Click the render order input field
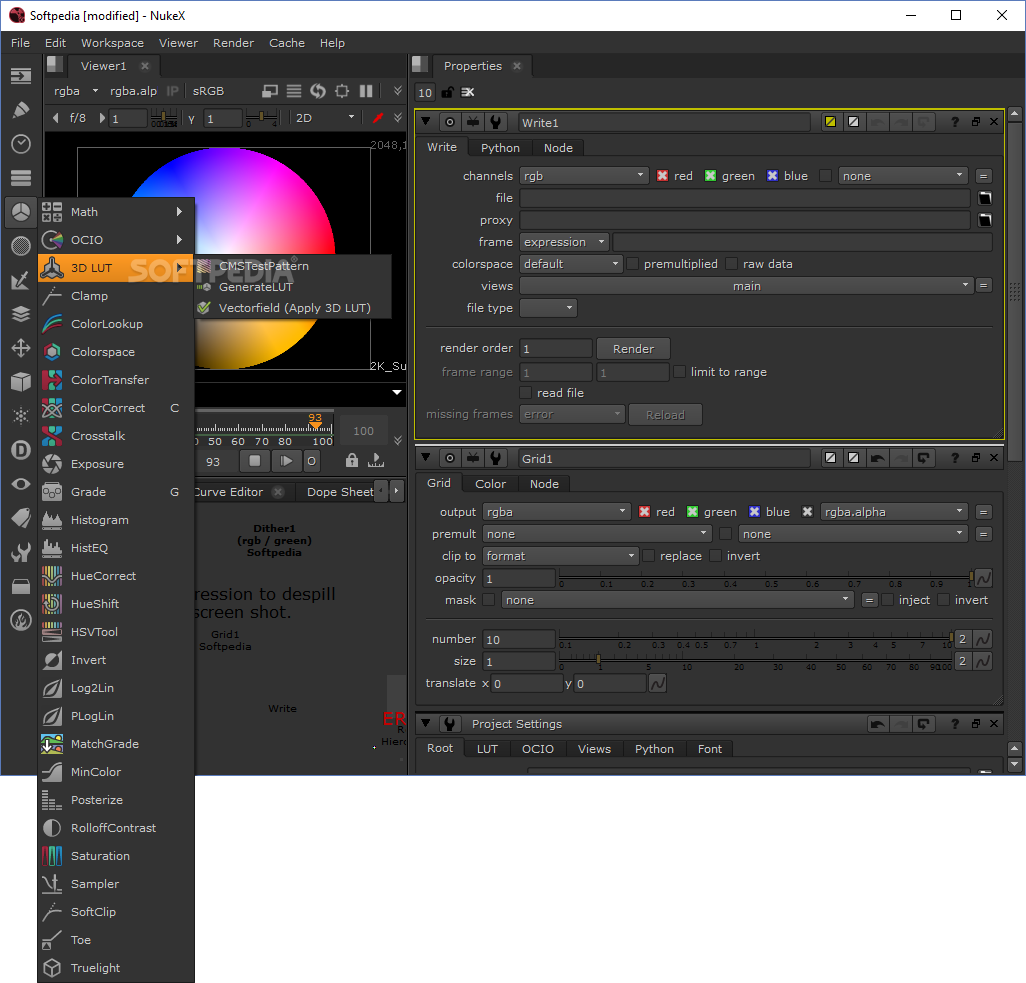 556,349
